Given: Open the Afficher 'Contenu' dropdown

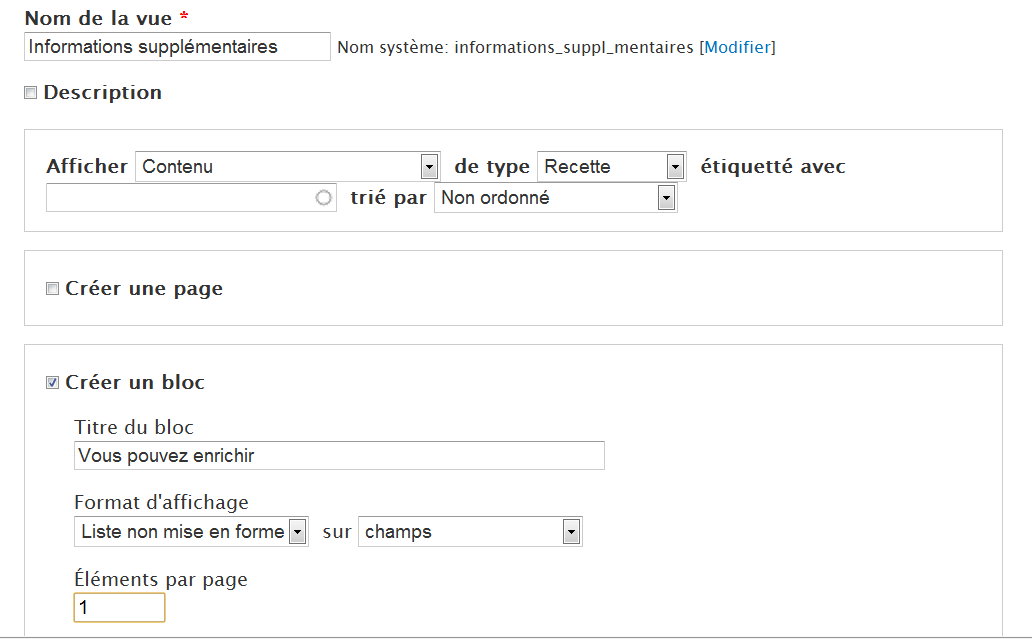Looking at the screenshot, I should click(287, 167).
